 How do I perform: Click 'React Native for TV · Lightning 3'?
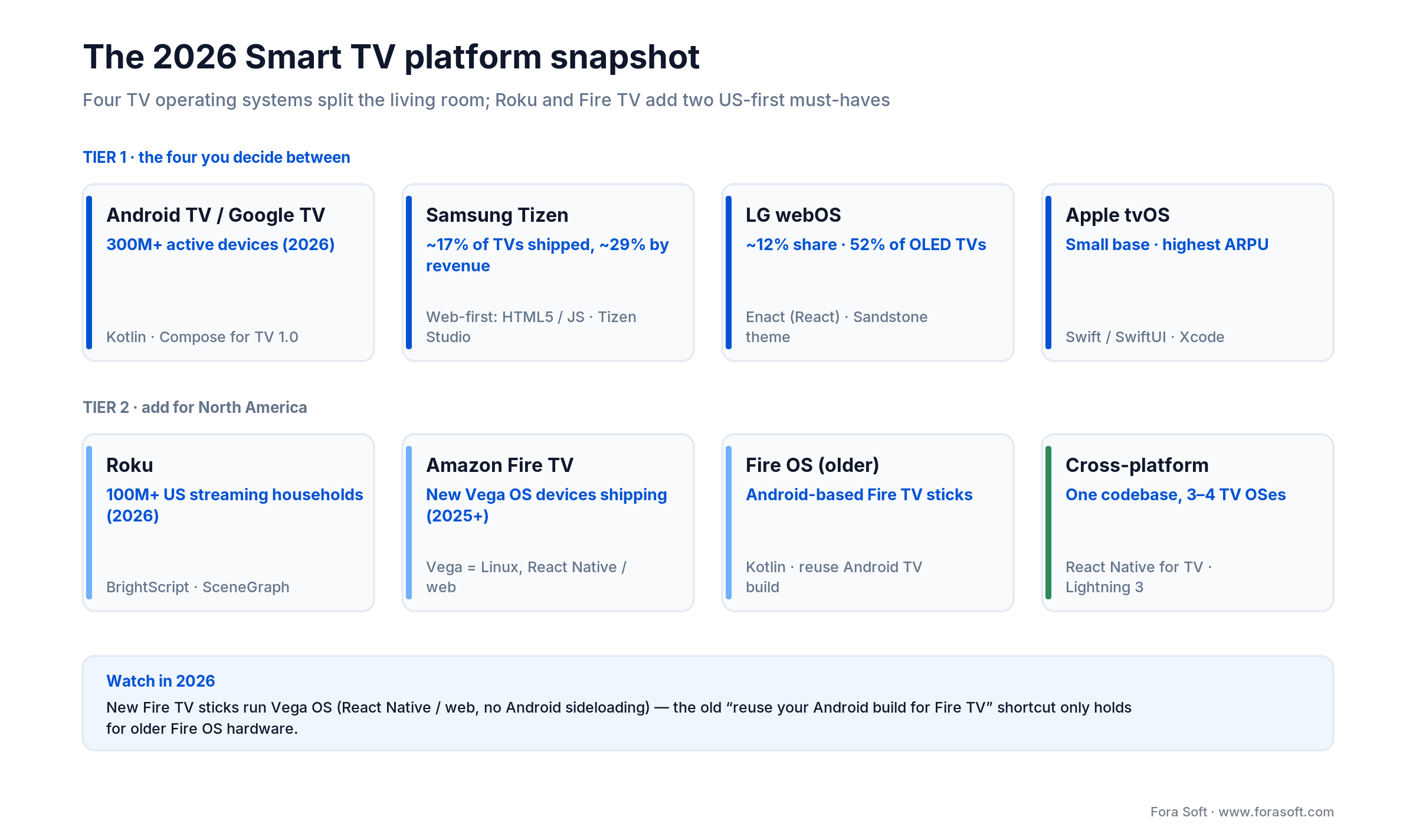[x=1139, y=577]
